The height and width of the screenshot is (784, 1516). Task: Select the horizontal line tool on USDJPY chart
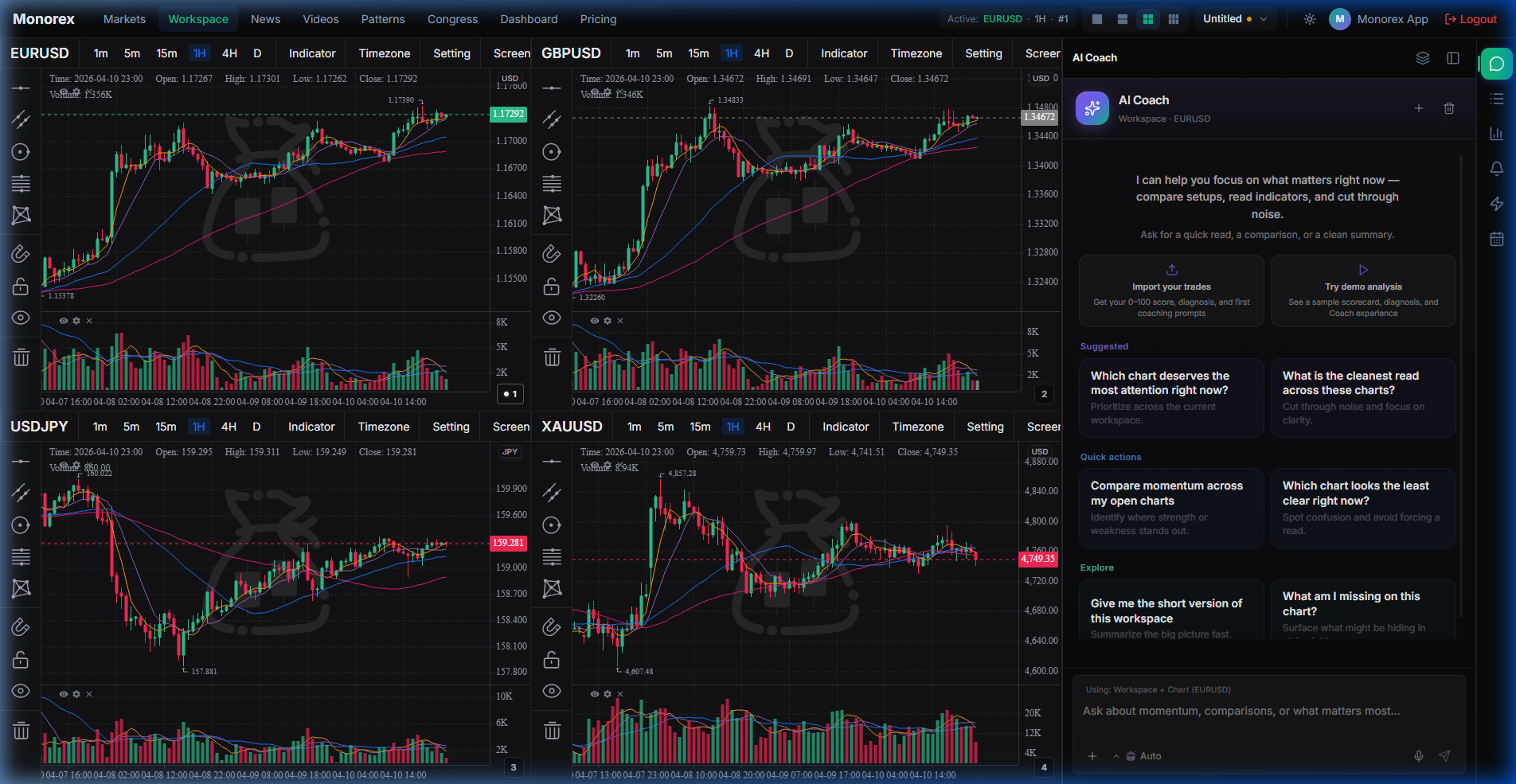click(21, 462)
